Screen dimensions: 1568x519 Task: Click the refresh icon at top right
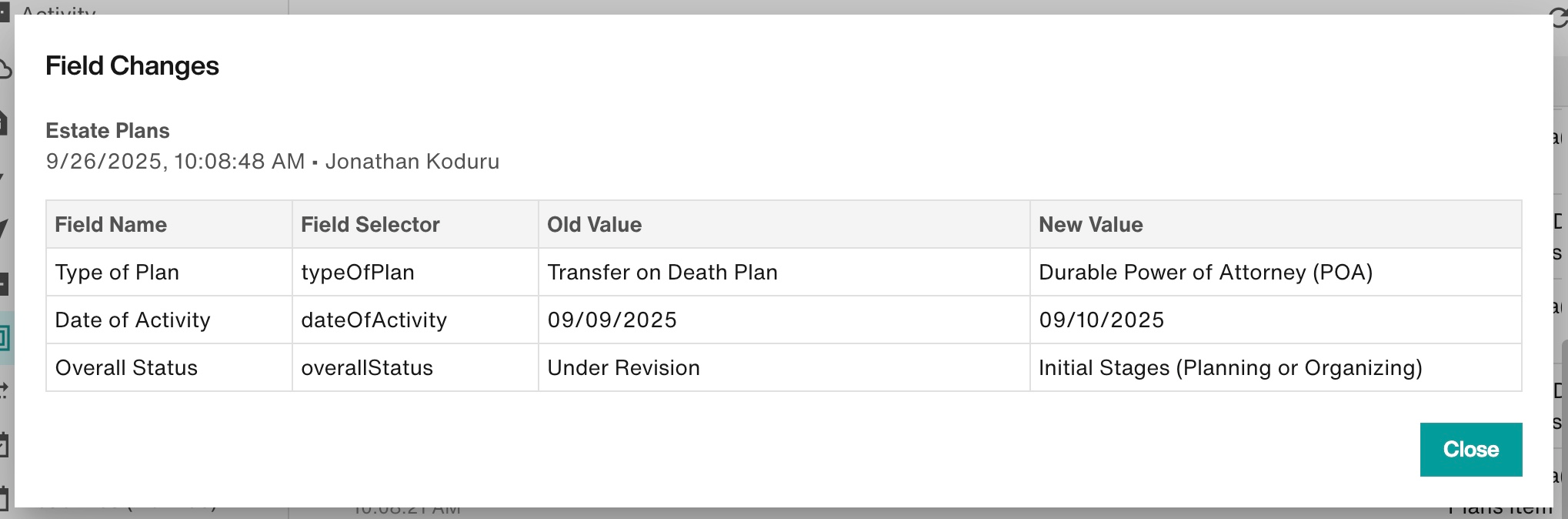coord(1560,18)
